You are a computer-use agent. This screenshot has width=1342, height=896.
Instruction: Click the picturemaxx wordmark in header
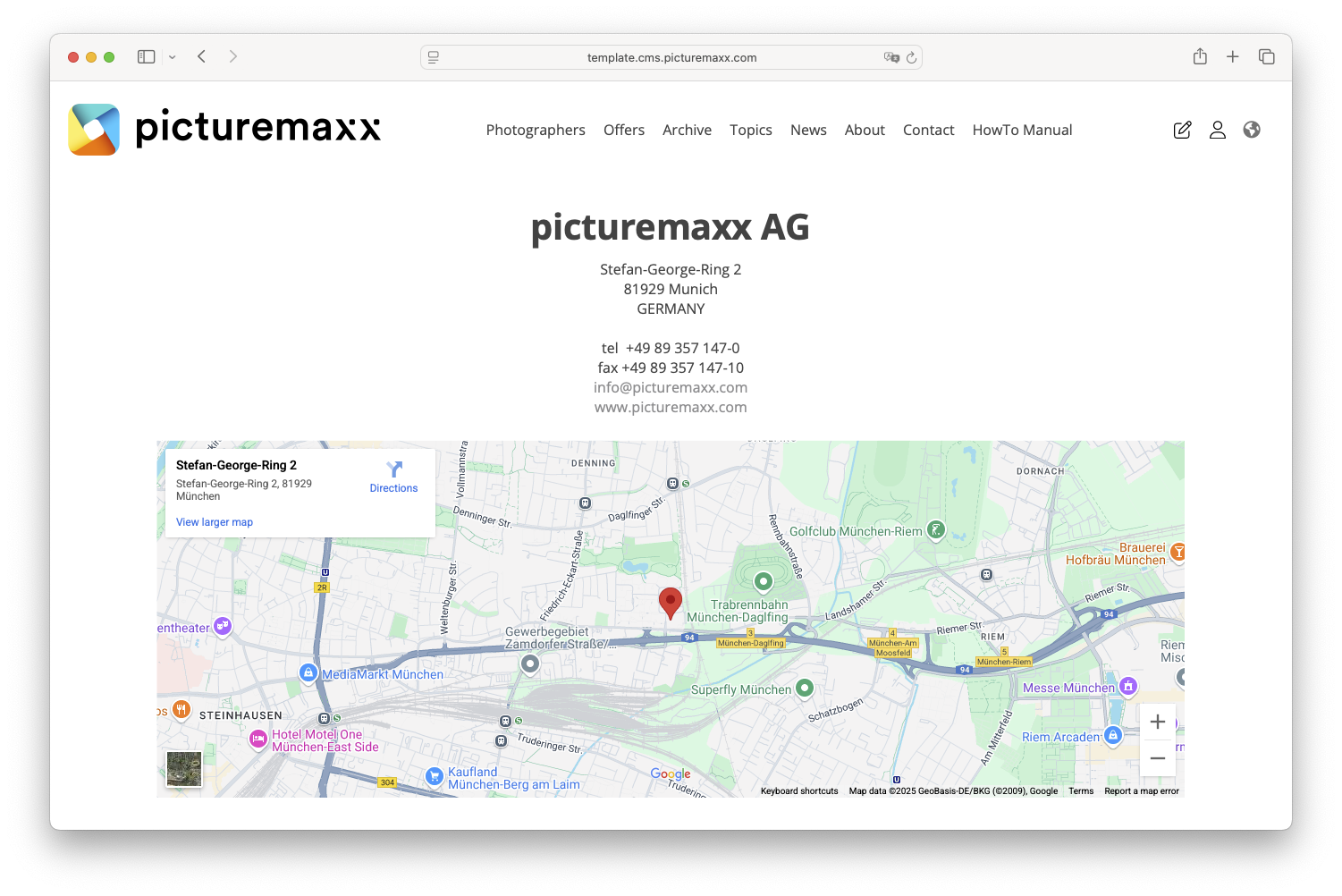258,127
